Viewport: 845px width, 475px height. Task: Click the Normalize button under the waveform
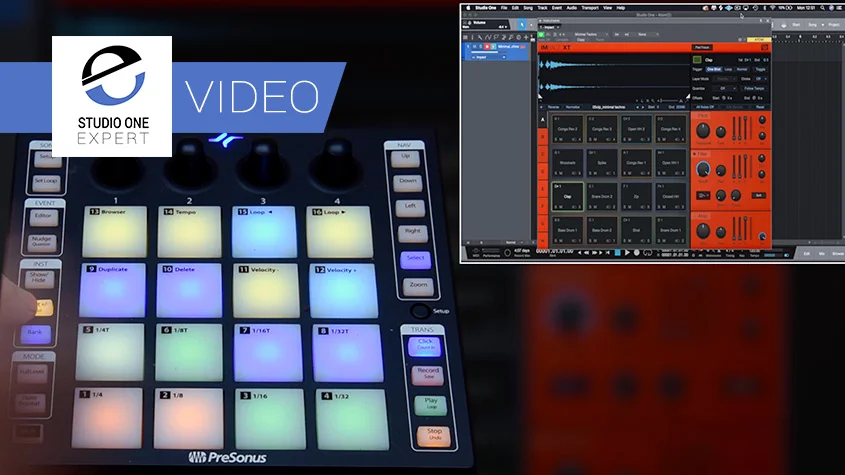coord(572,107)
